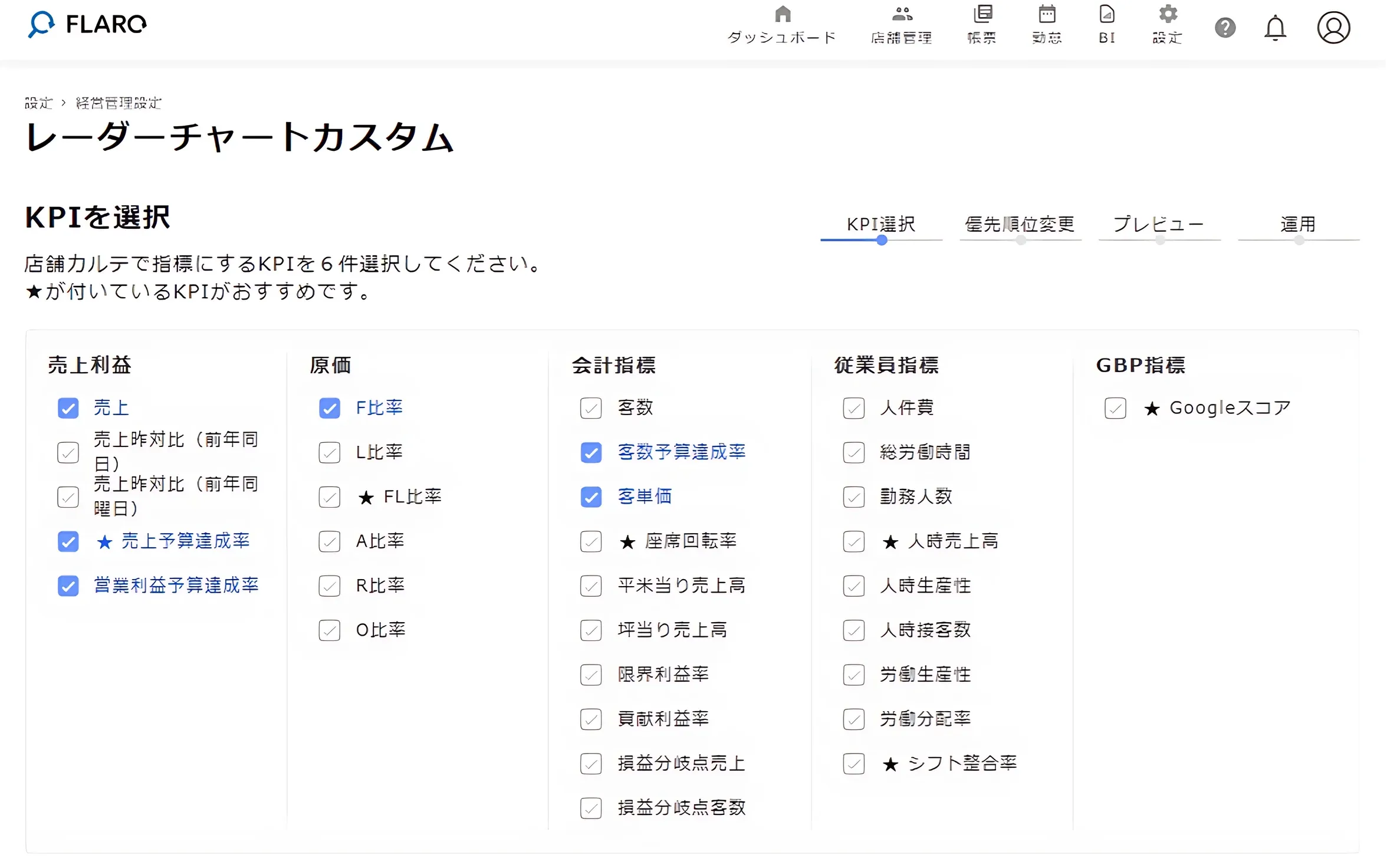This screenshot has height=868, width=1387.
Task: Check the シフト整合率 checkbox
Action: pos(853,764)
